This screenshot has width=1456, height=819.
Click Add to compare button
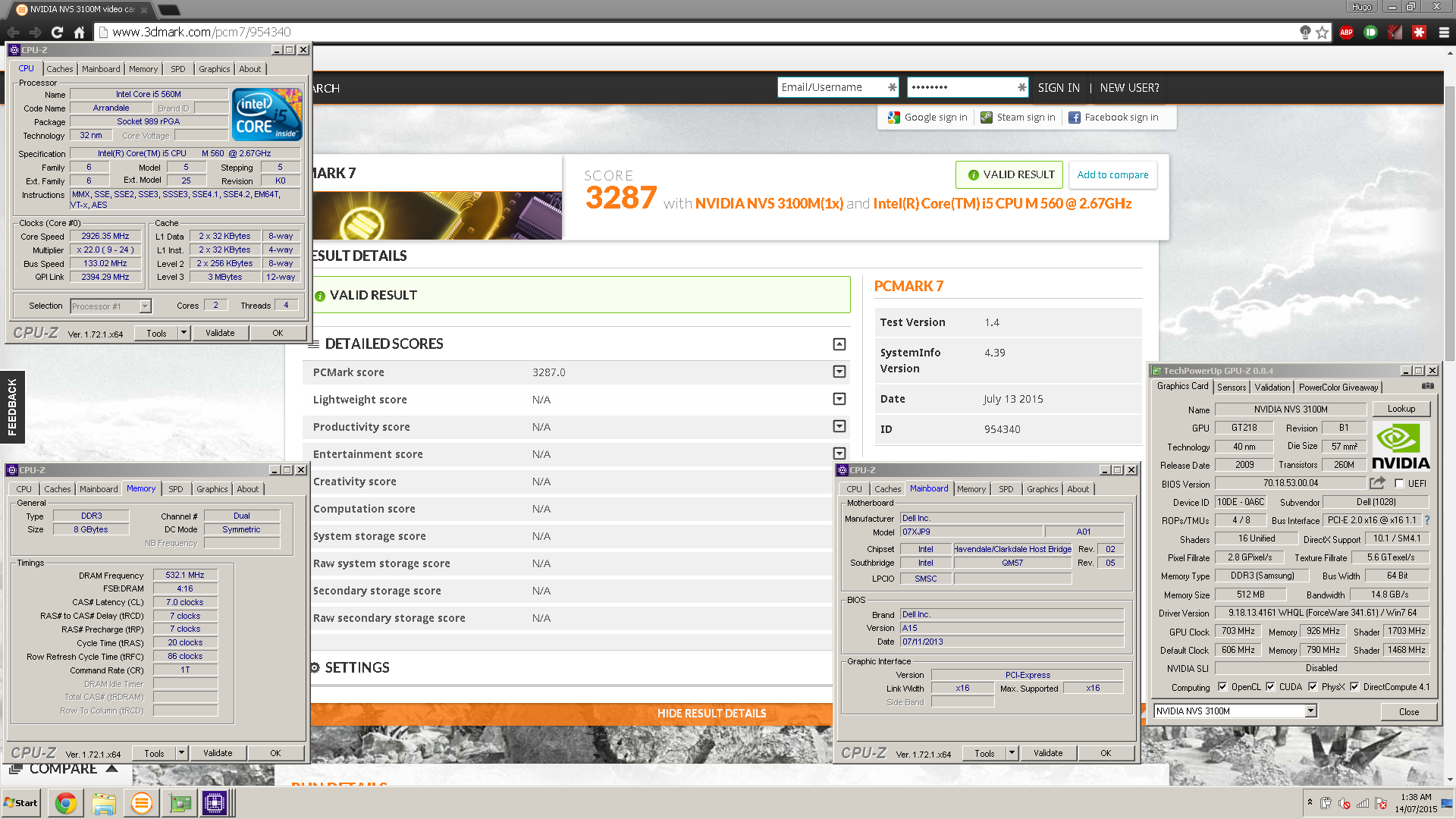(x=1112, y=175)
